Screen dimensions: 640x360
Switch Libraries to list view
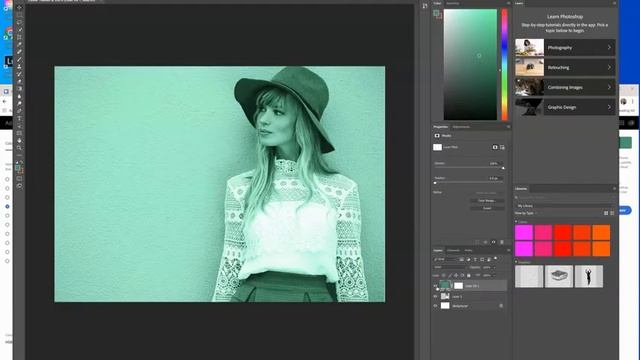[612, 213]
